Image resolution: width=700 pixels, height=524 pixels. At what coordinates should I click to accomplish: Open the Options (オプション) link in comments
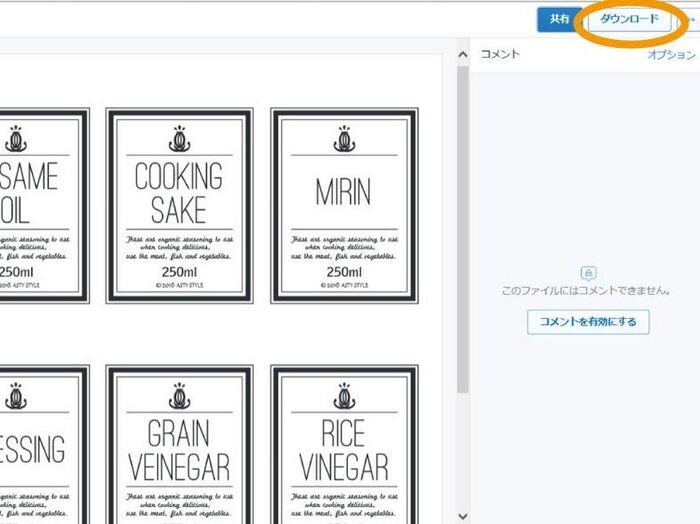tap(671, 55)
